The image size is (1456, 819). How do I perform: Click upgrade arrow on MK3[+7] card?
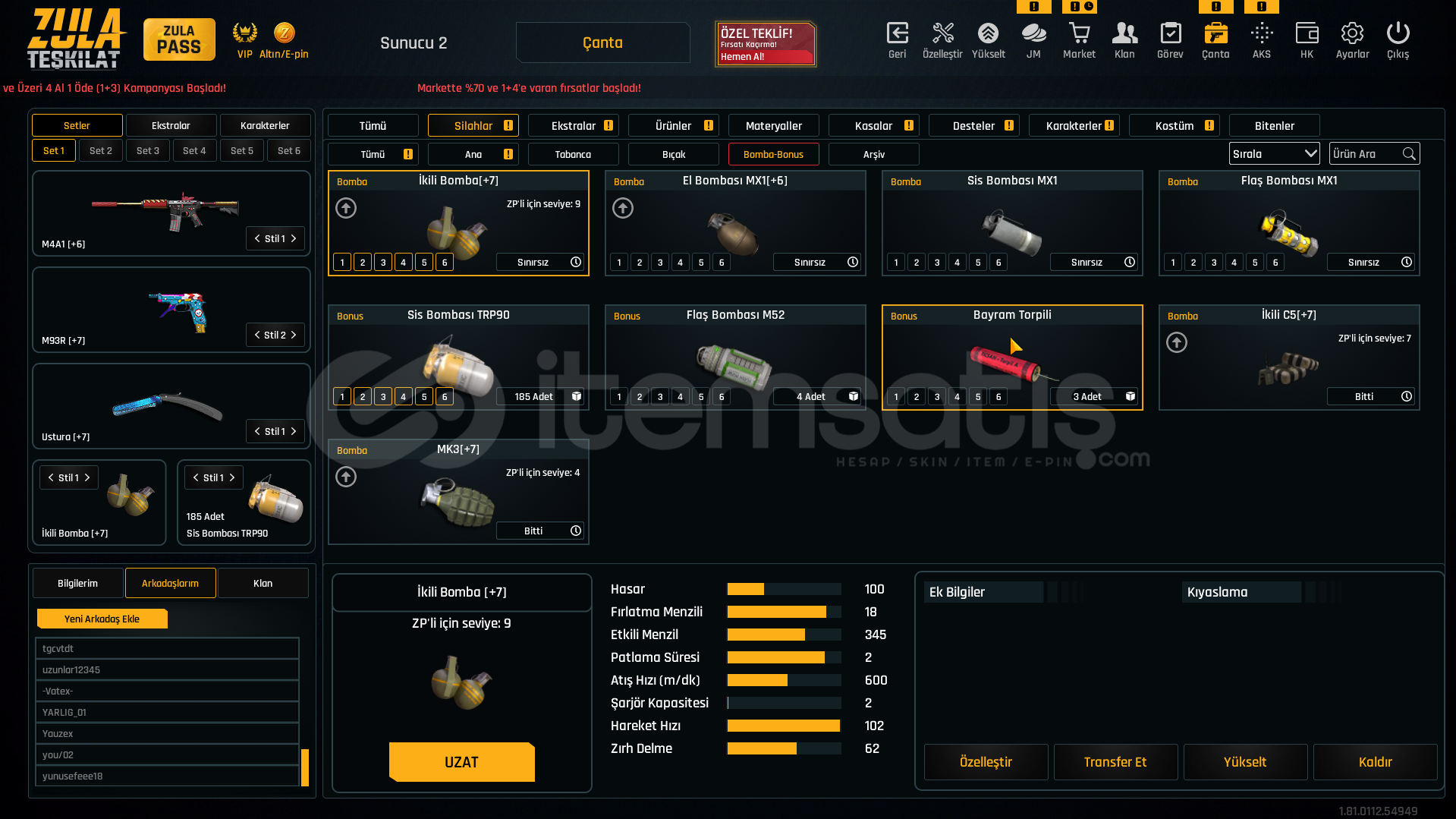click(346, 477)
